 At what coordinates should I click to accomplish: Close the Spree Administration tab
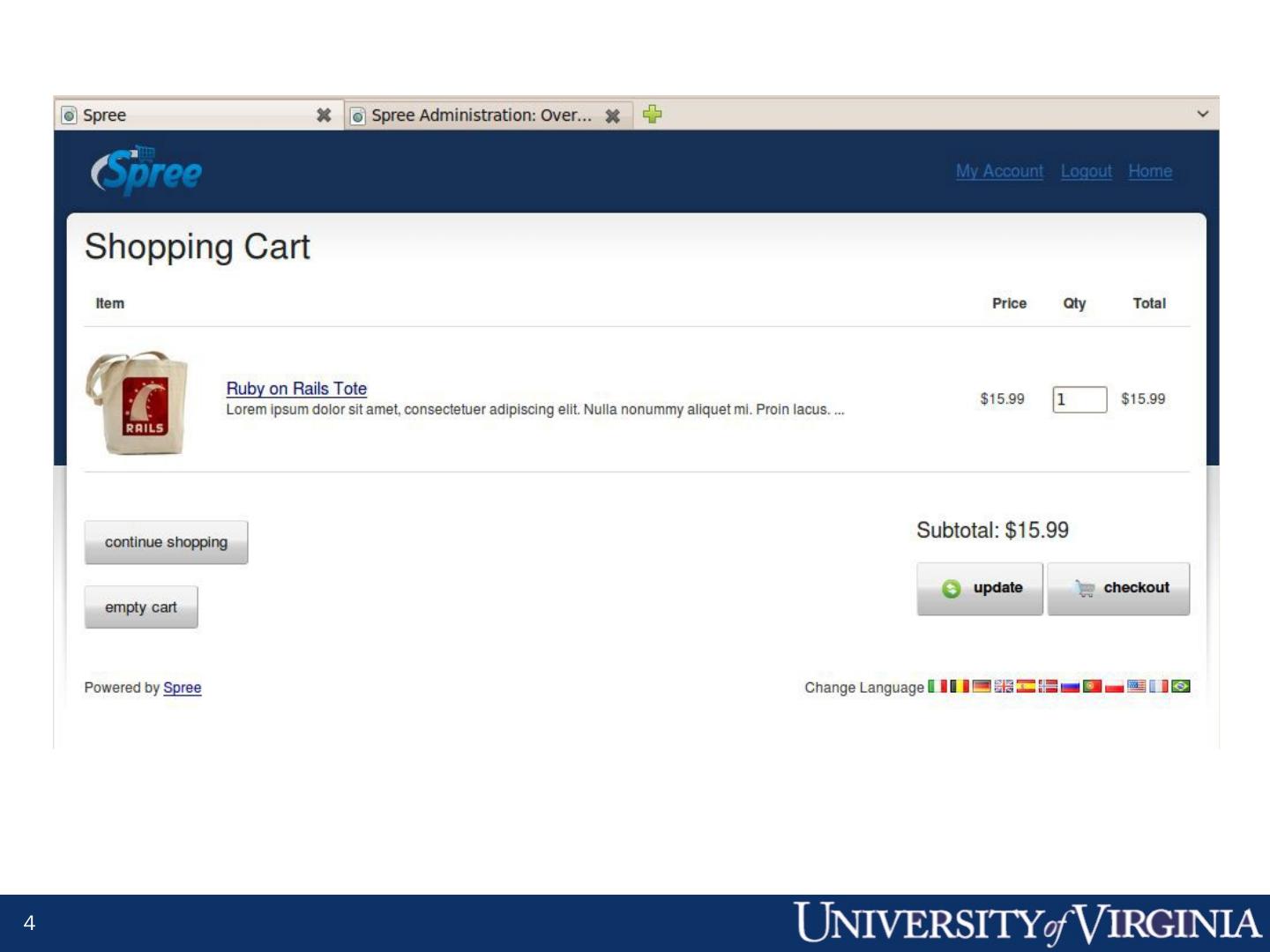point(613,115)
